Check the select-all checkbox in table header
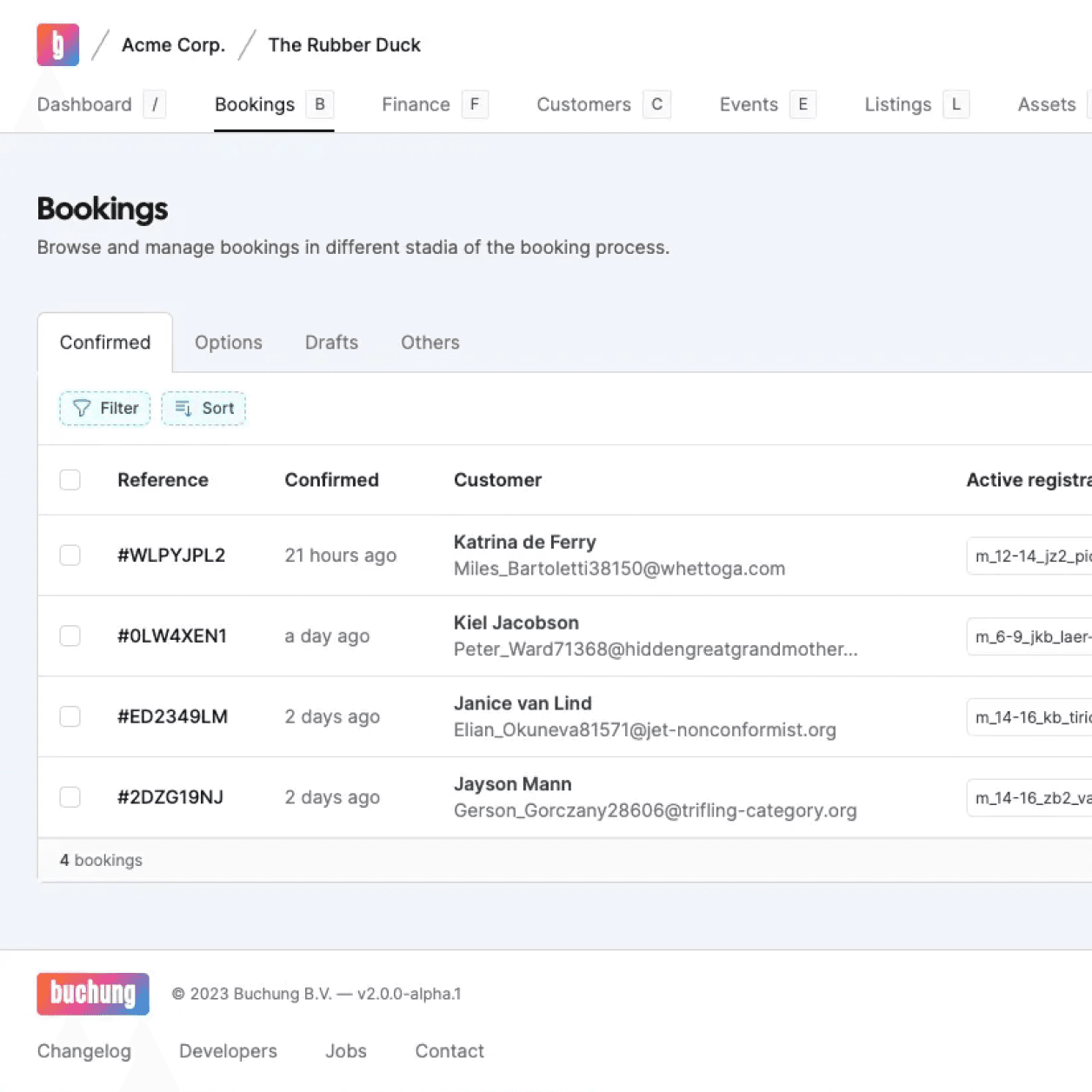The width and height of the screenshot is (1092, 1092). coord(70,479)
